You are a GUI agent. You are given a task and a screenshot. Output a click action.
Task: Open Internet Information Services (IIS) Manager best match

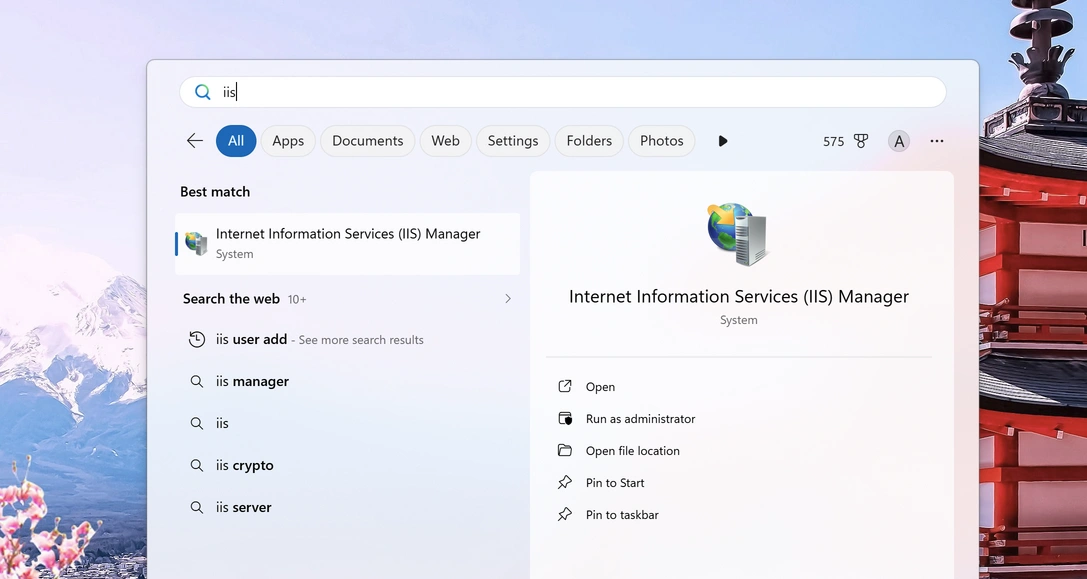(347, 243)
